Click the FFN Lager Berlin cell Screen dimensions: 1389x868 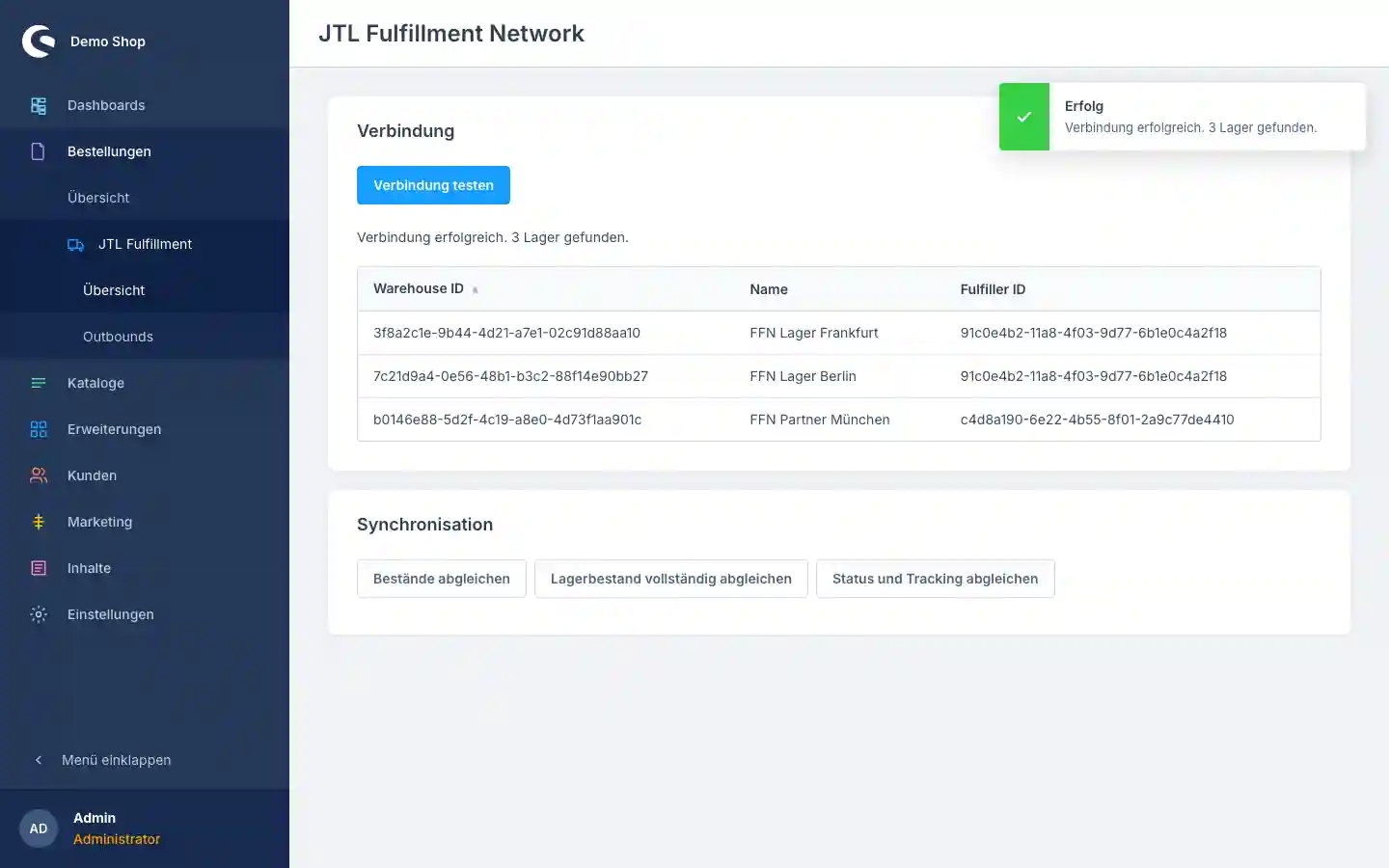tap(803, 376)
